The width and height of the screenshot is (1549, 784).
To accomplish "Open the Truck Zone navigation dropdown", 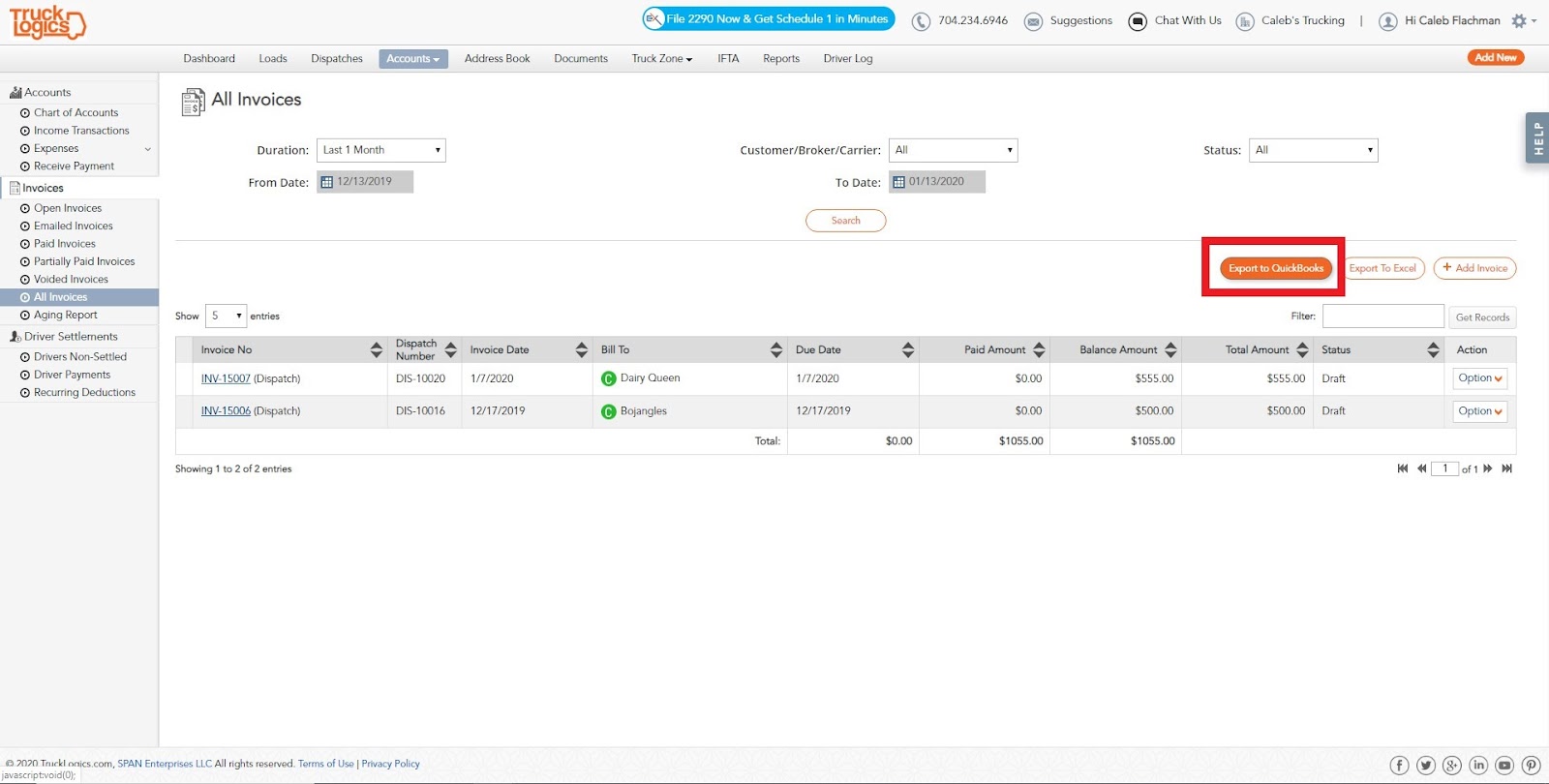I will [662, 59].
